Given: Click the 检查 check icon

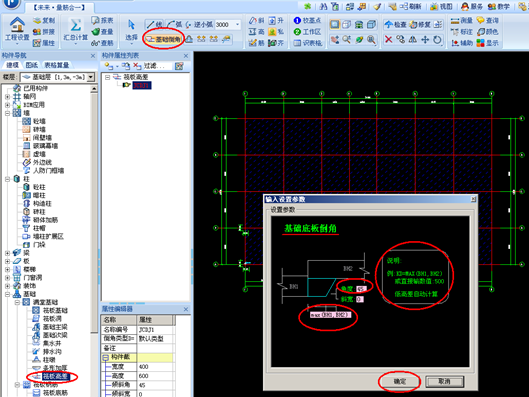Looking at the screenshot, I should [x=395, y=25].
